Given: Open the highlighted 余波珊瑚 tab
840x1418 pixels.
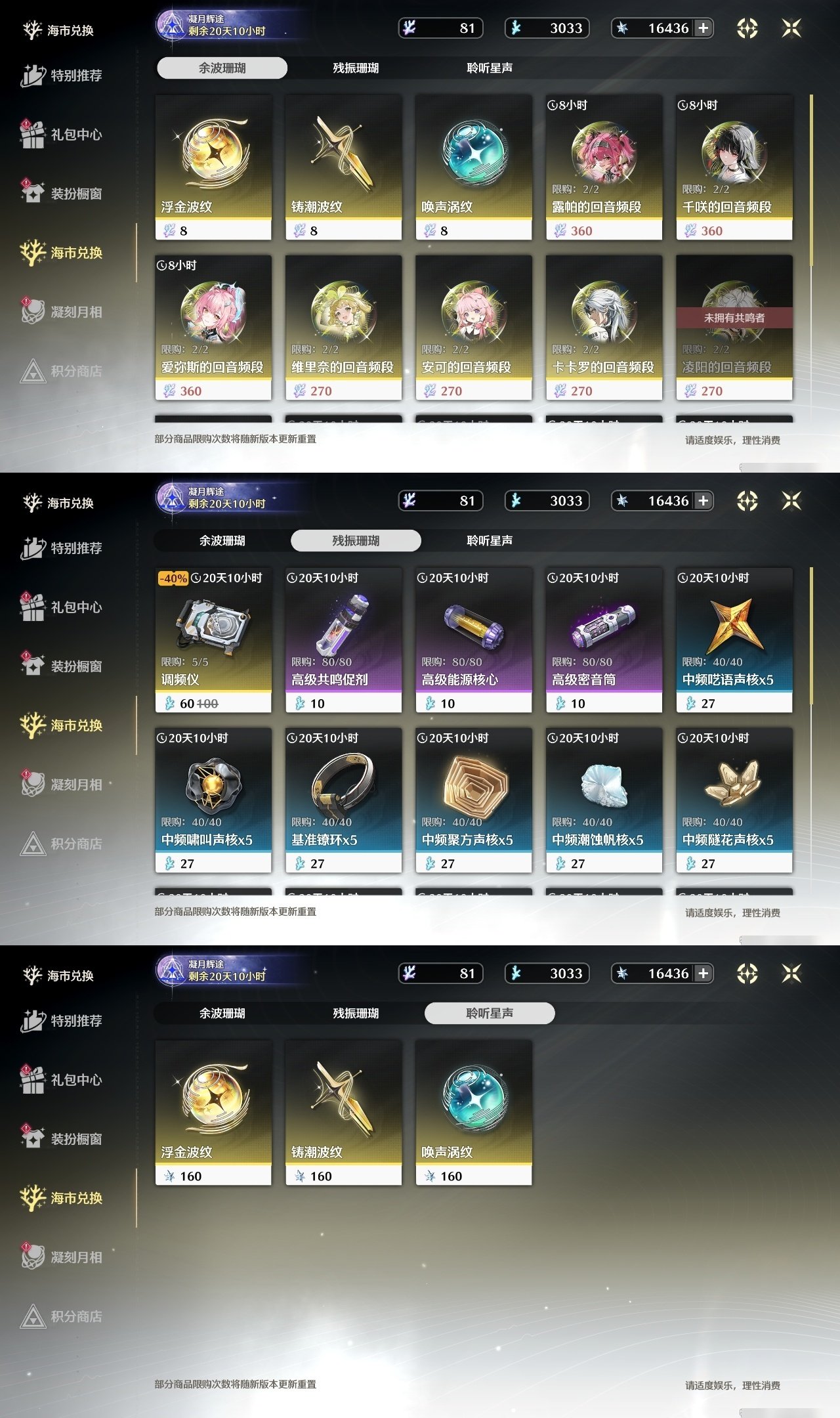Looking at the screenshot, I should 222,68.
